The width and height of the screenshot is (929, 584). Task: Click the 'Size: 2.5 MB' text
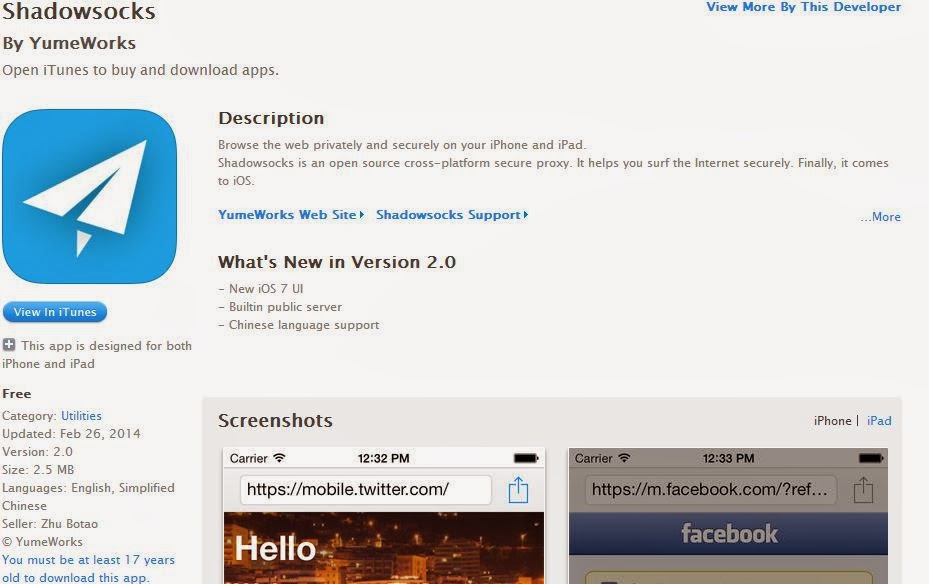click(38, 470)
